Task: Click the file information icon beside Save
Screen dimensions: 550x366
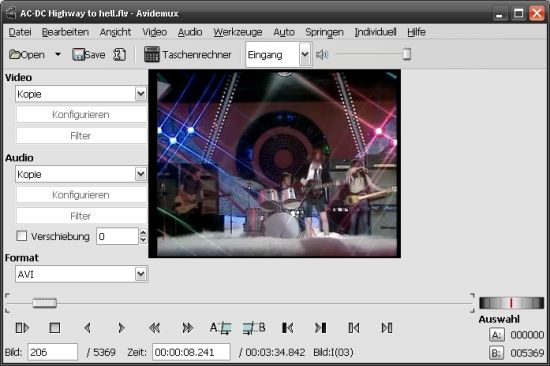Action: [x=120, y=55]
